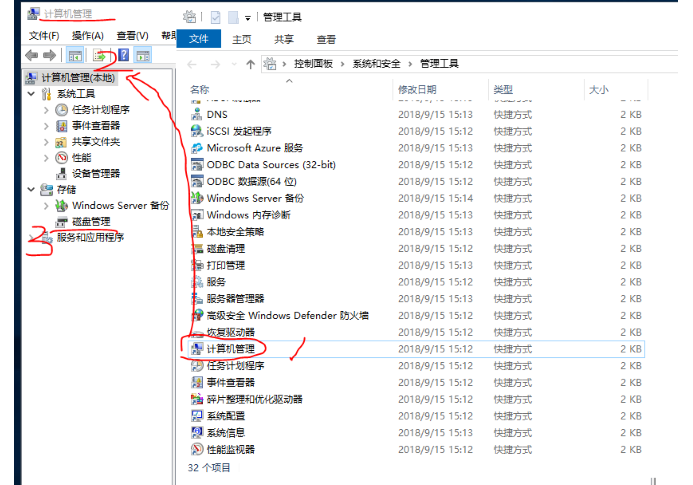Viewport: 693px width, 485px height.
Task: Select the 打印管理 icon
Action: coord(197,265)
